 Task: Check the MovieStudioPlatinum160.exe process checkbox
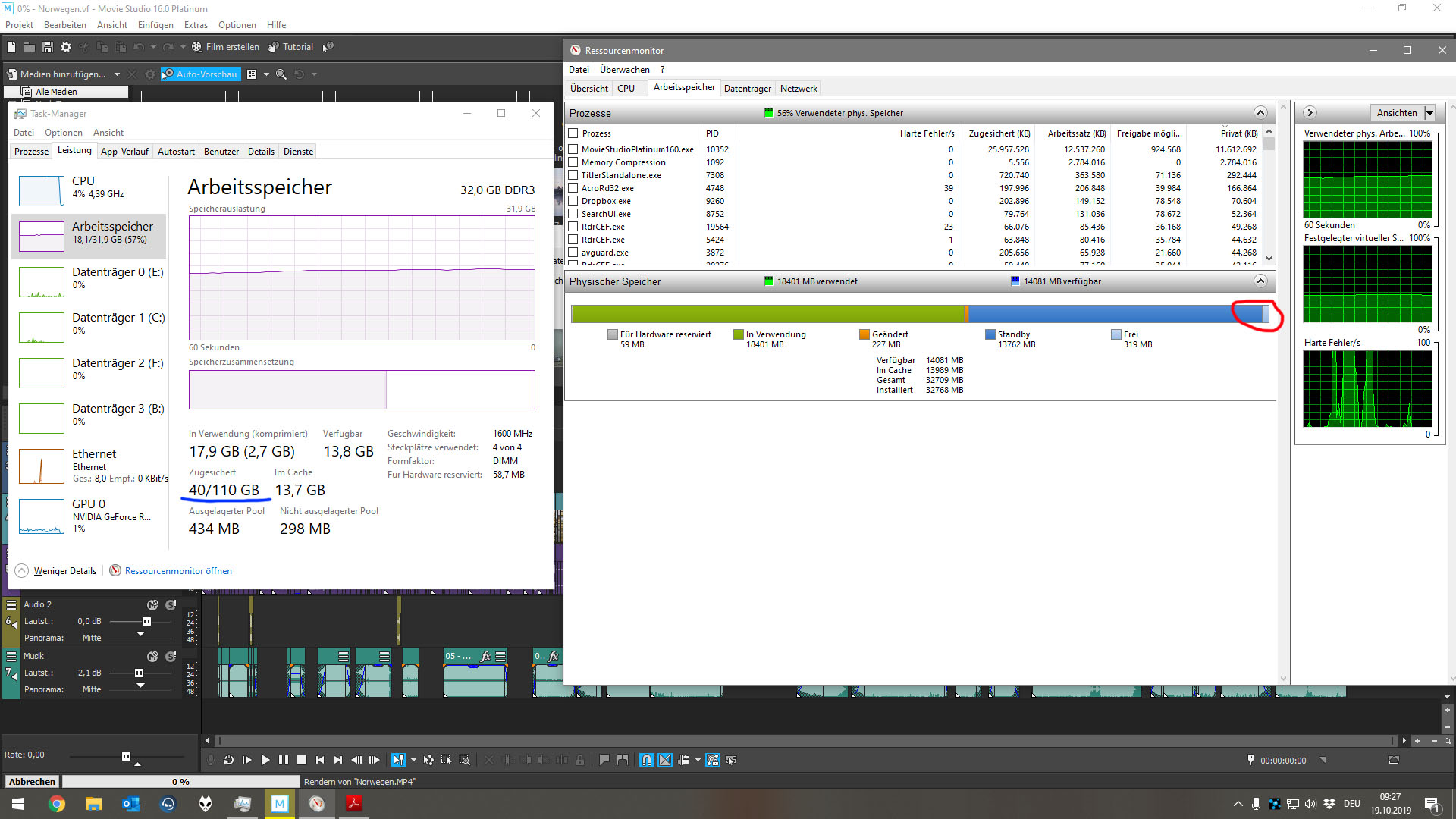573,149
